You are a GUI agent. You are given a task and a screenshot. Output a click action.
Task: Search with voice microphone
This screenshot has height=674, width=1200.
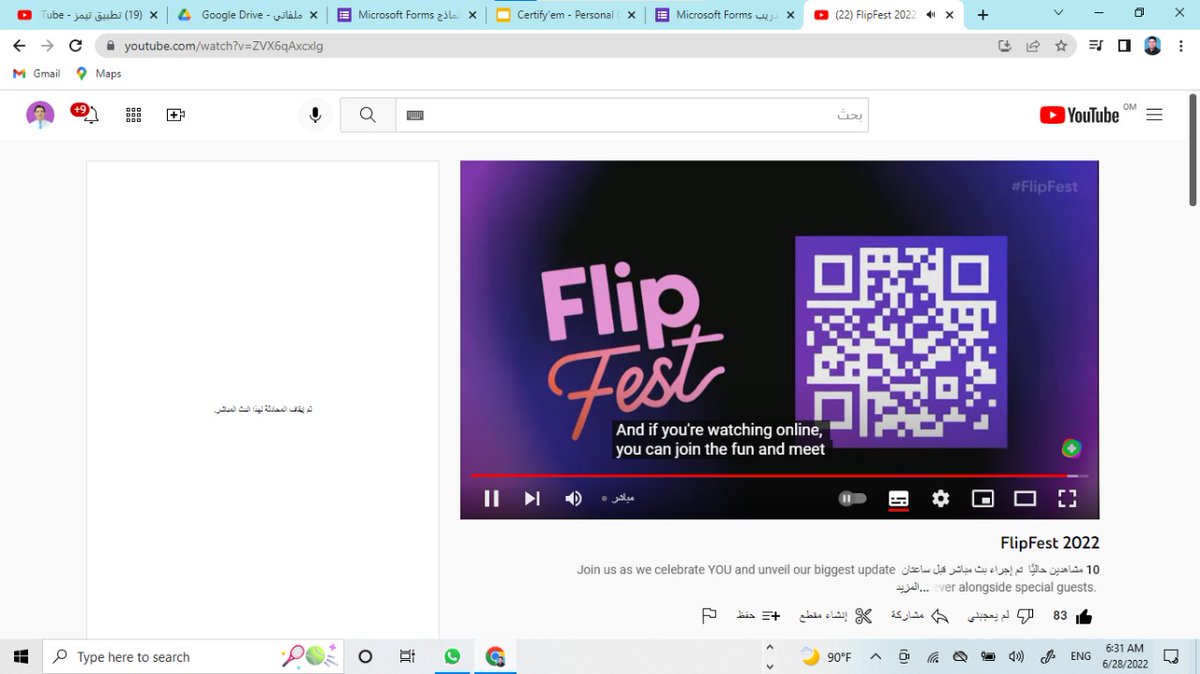(x=315, y=115)
